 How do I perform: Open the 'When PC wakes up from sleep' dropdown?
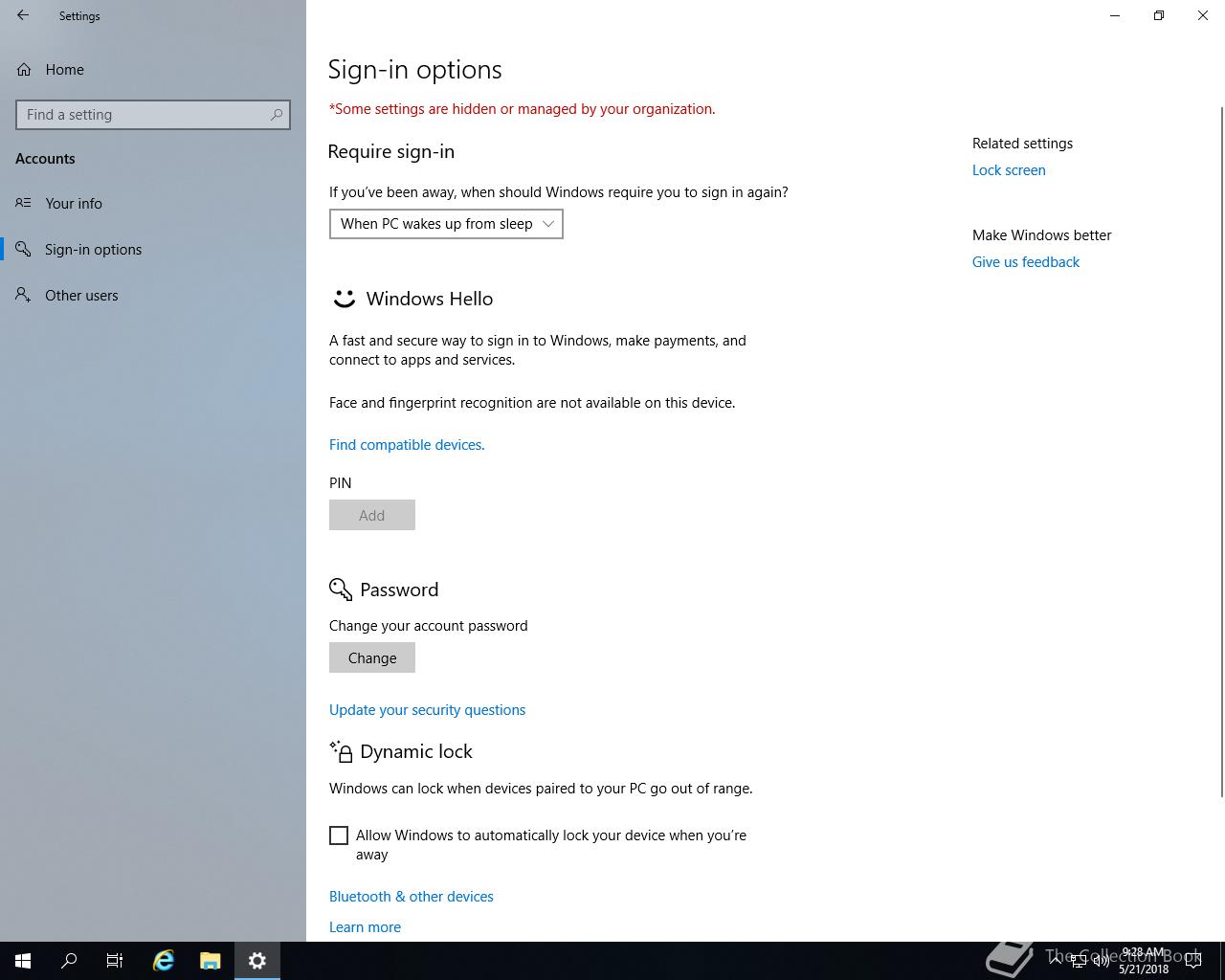coord(446,224)
